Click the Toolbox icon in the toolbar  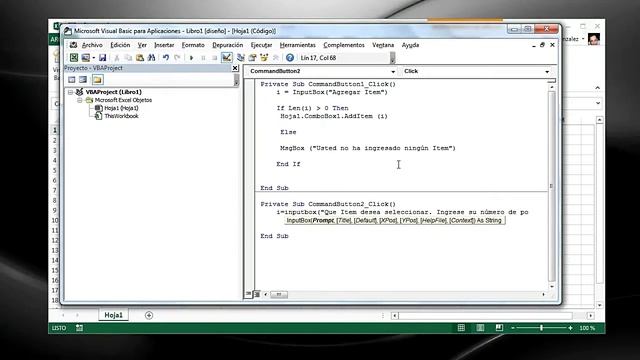(276, 58)
